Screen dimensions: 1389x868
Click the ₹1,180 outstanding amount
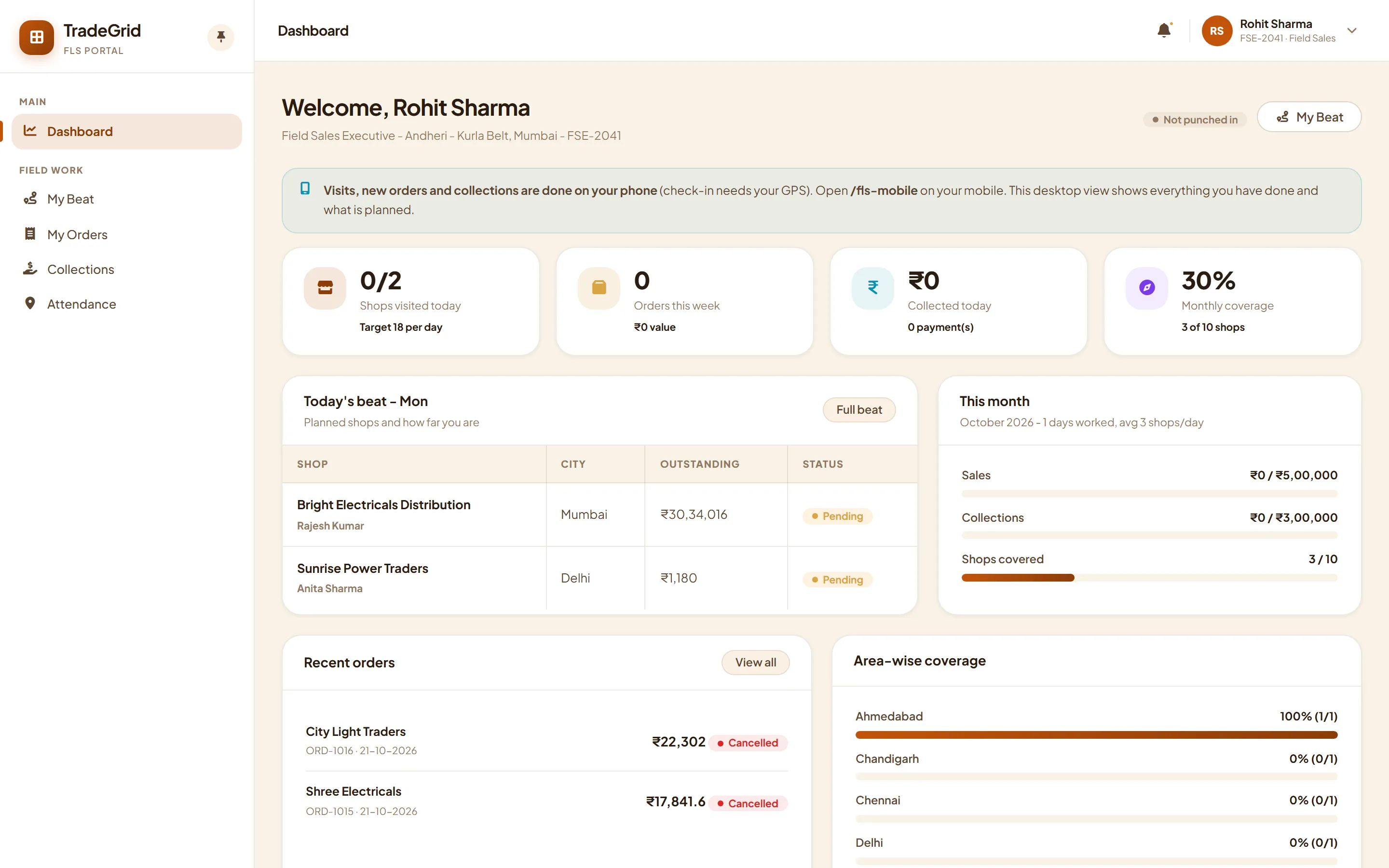click(x=679, y=578)
